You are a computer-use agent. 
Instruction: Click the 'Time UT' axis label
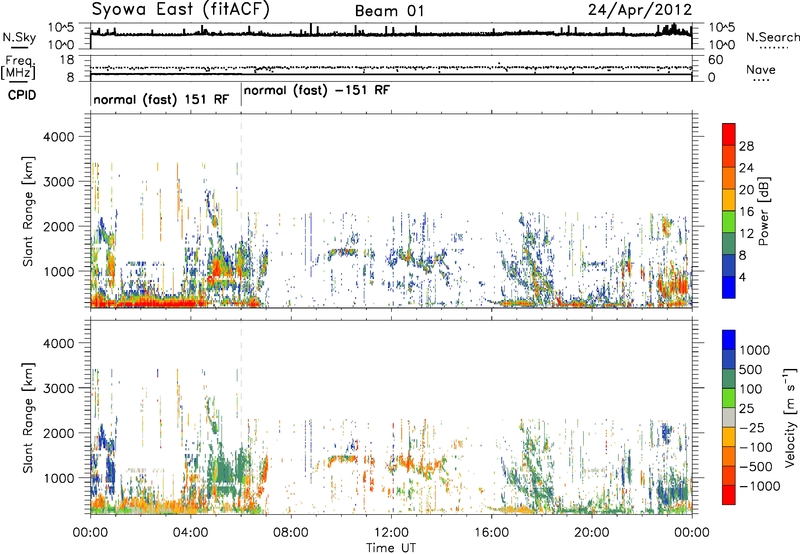(x=391, y=548)
